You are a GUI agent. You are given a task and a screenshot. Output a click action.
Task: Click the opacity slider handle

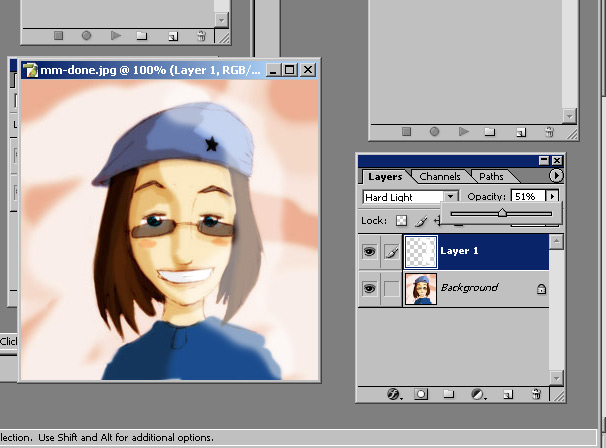tap(502, 213)
